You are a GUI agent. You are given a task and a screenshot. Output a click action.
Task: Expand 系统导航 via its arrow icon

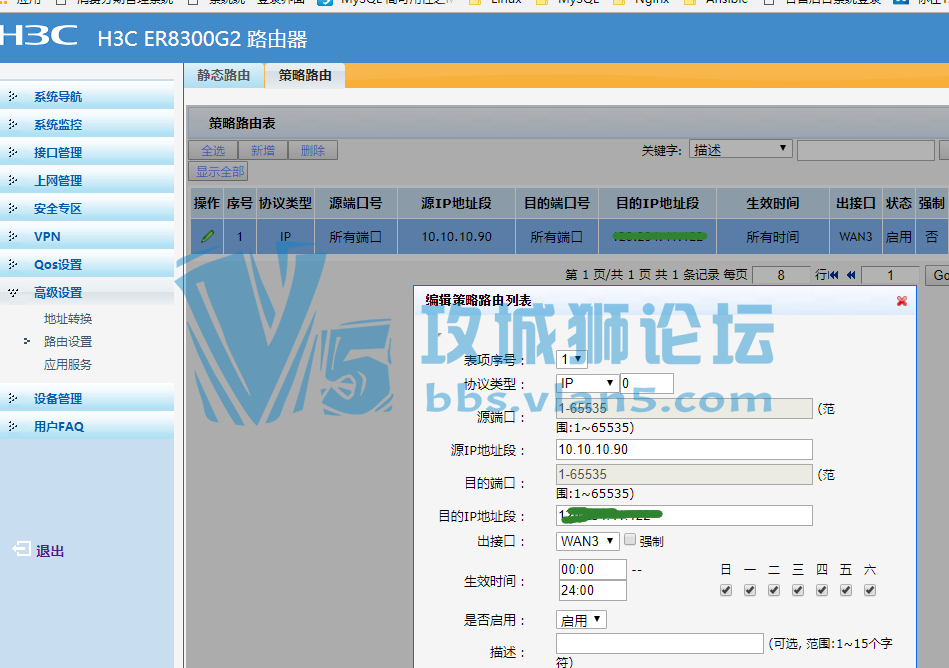[x=13, y=96]
